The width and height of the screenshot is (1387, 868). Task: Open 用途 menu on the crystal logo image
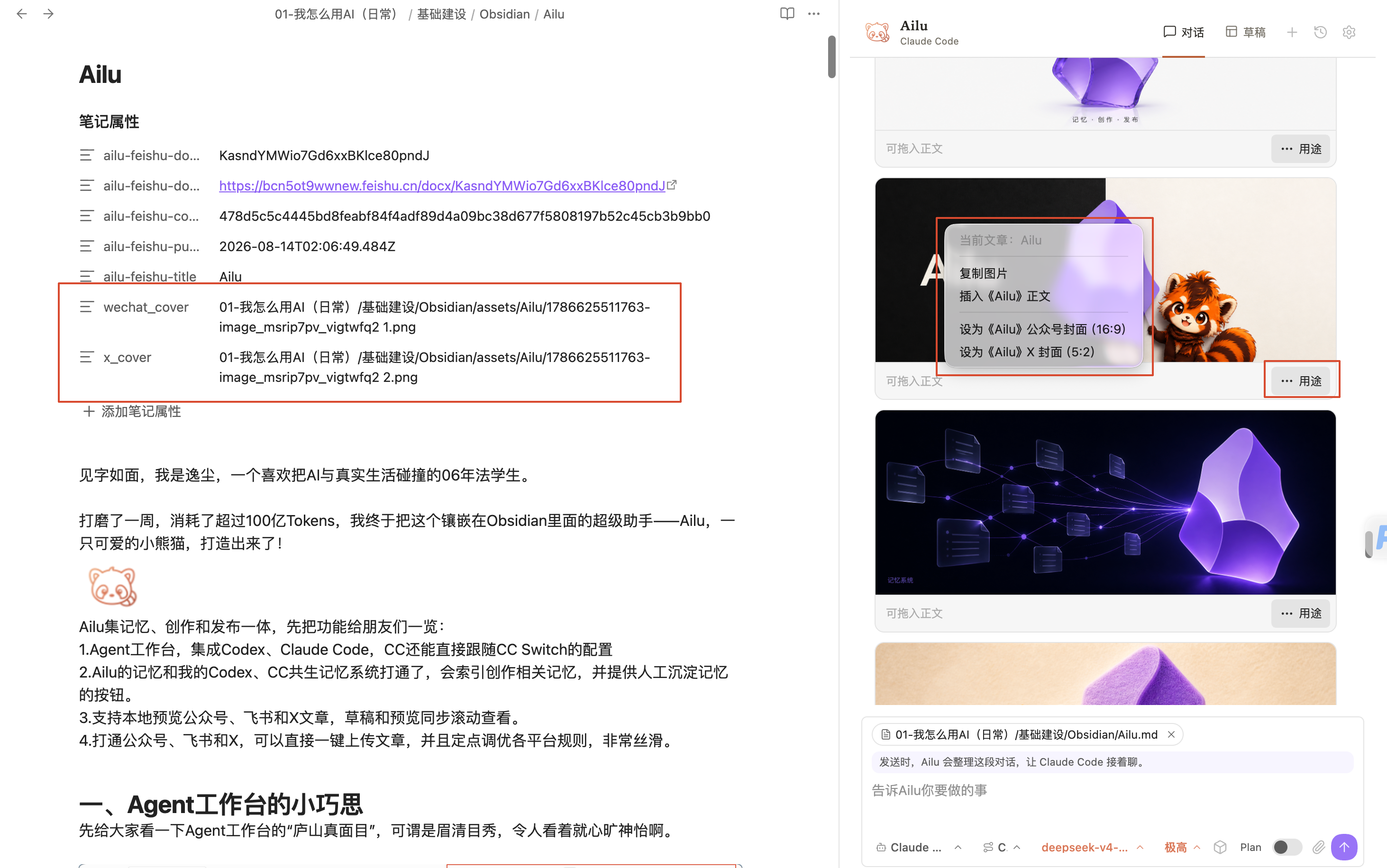click(1300, 149)
